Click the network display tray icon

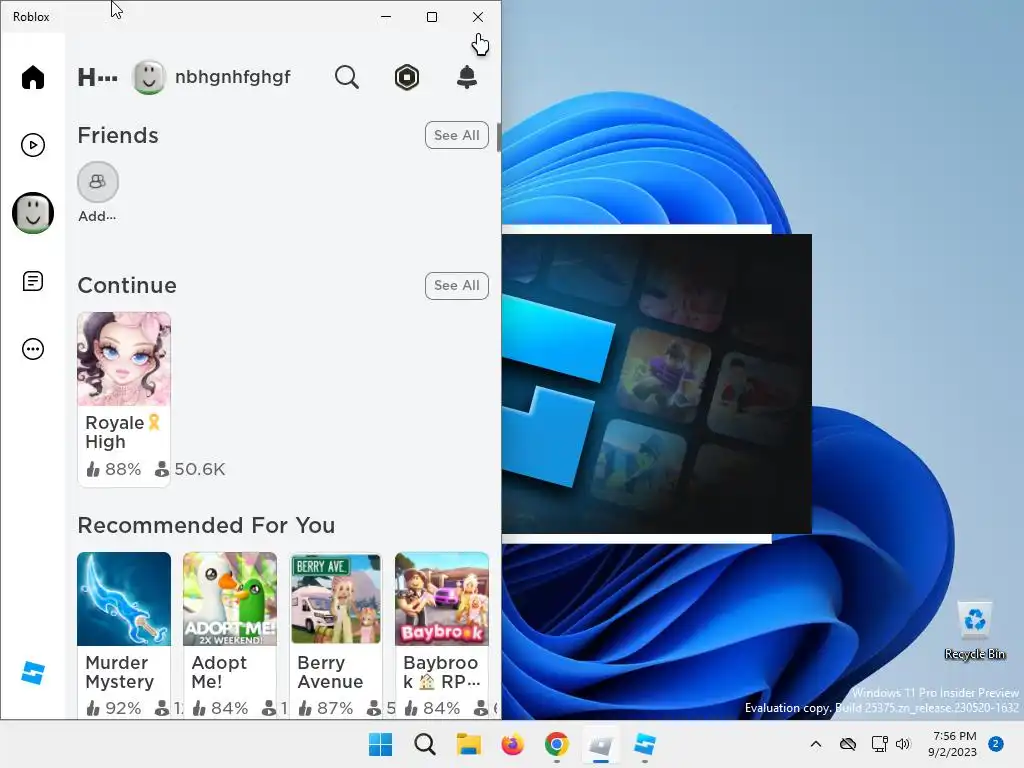[879, 744]
